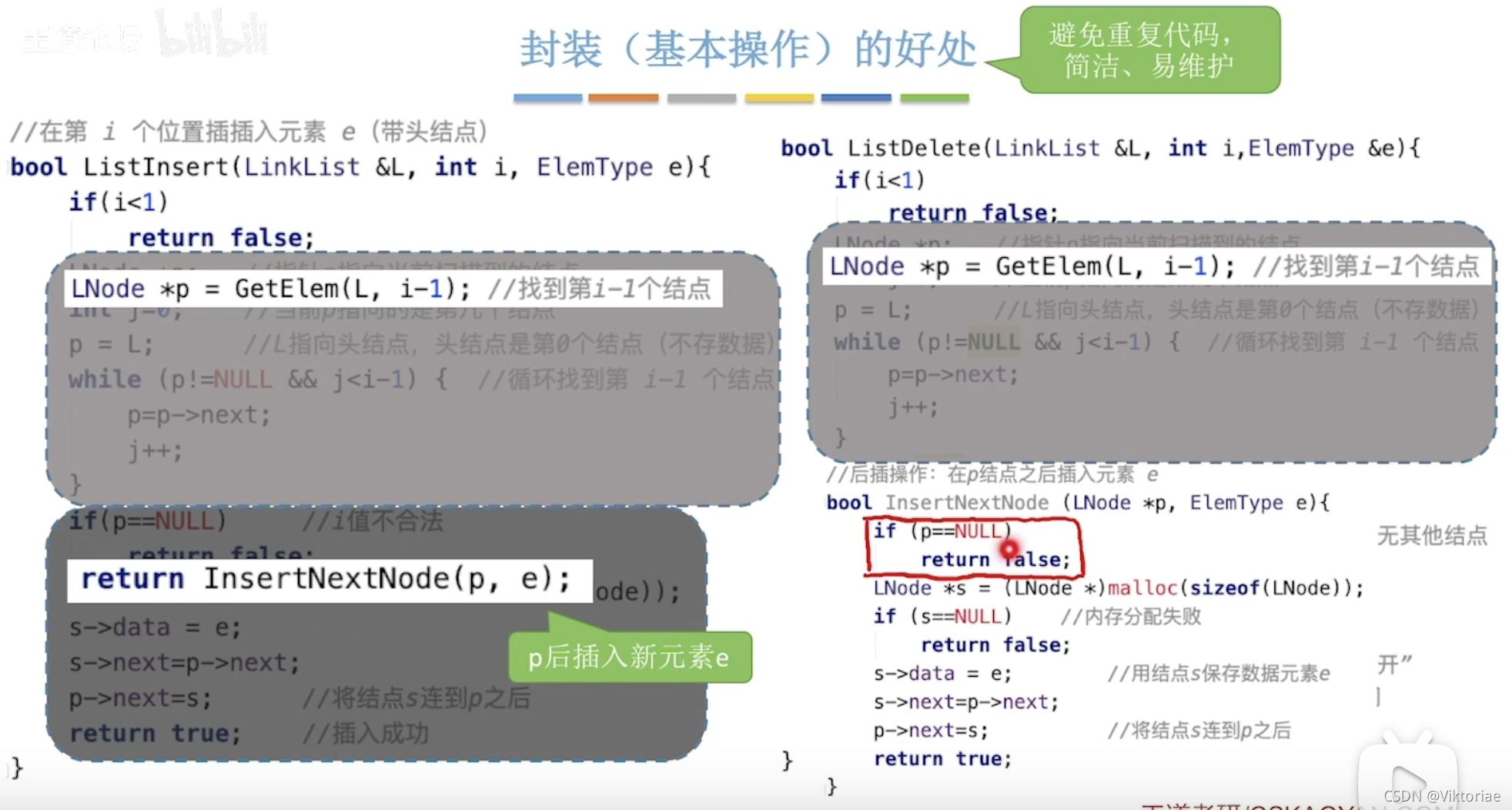
Task: Select the comment "//插入成功"
Action: pos(366,733)
